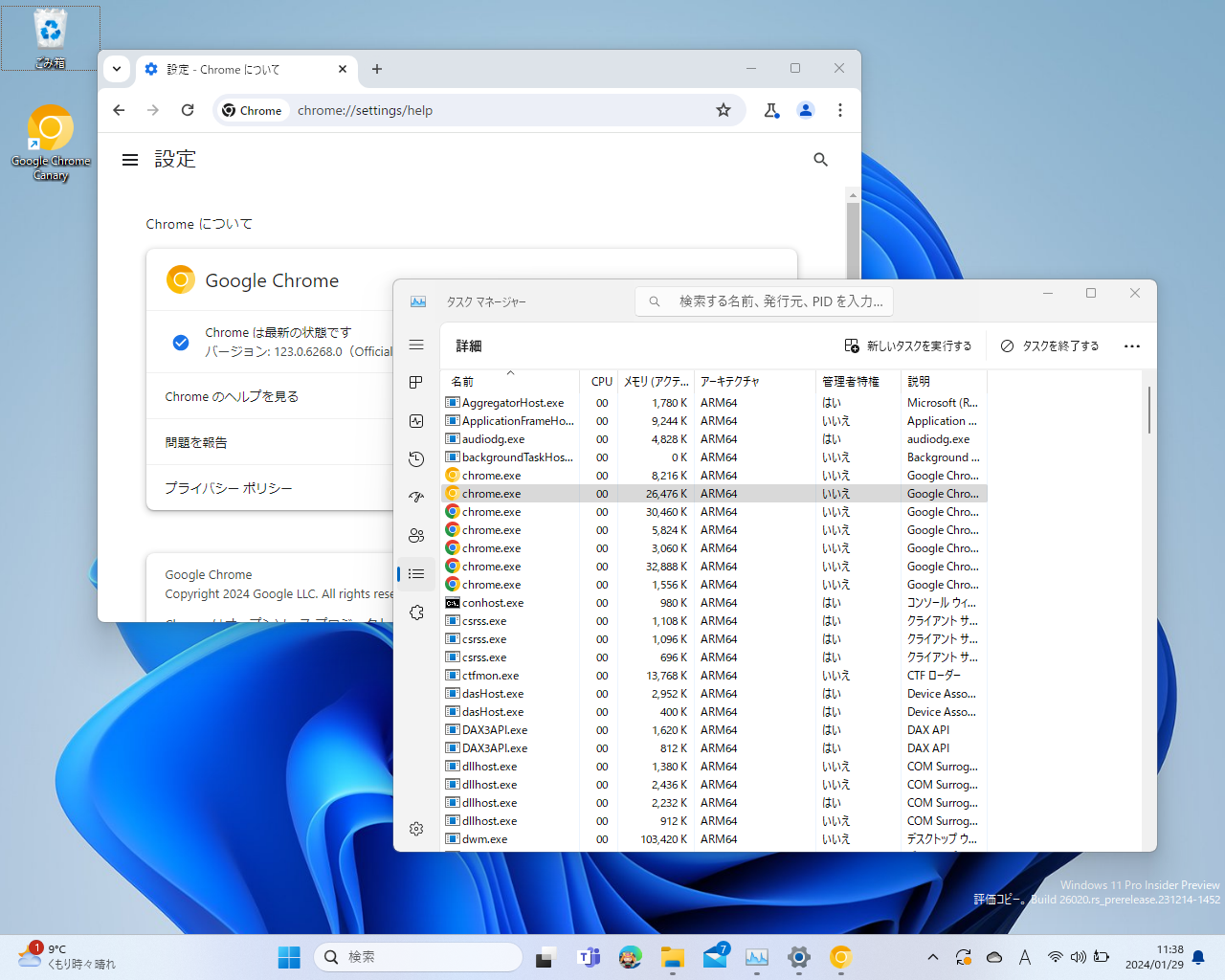Sort processes by the CPU column
1225x980 pixels.
pos(601,381)
